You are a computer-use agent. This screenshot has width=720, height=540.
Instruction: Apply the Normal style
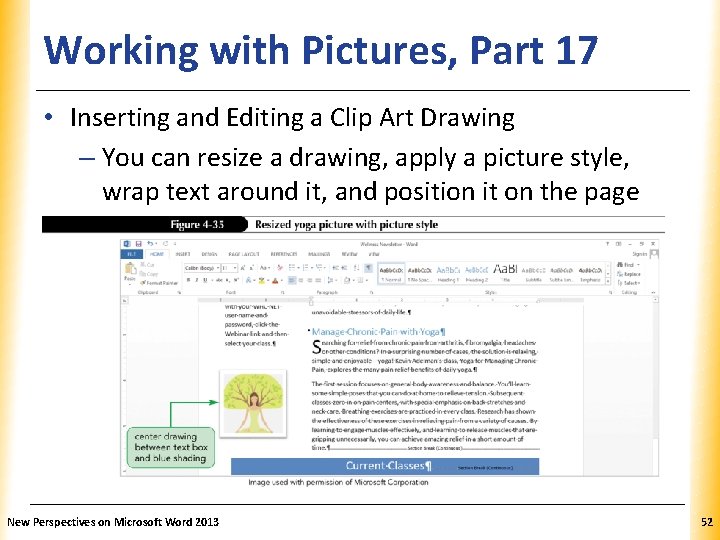click(x=391, y=274)
